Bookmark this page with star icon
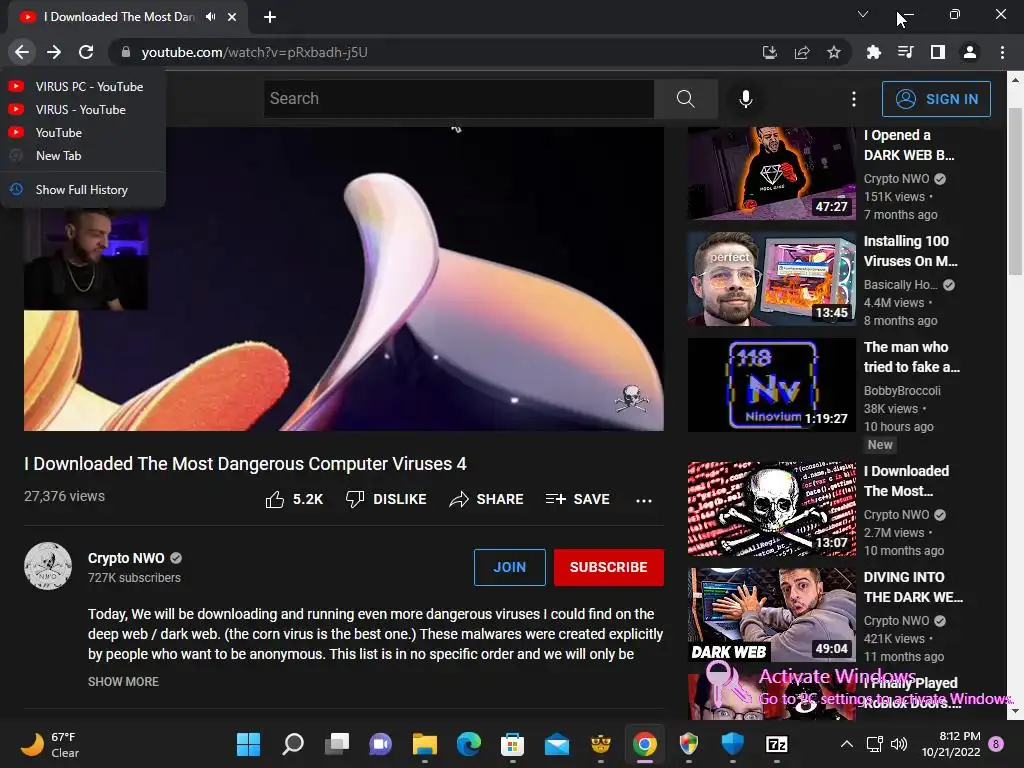This screenshot has width=1024, height=768. pos(833,52)
